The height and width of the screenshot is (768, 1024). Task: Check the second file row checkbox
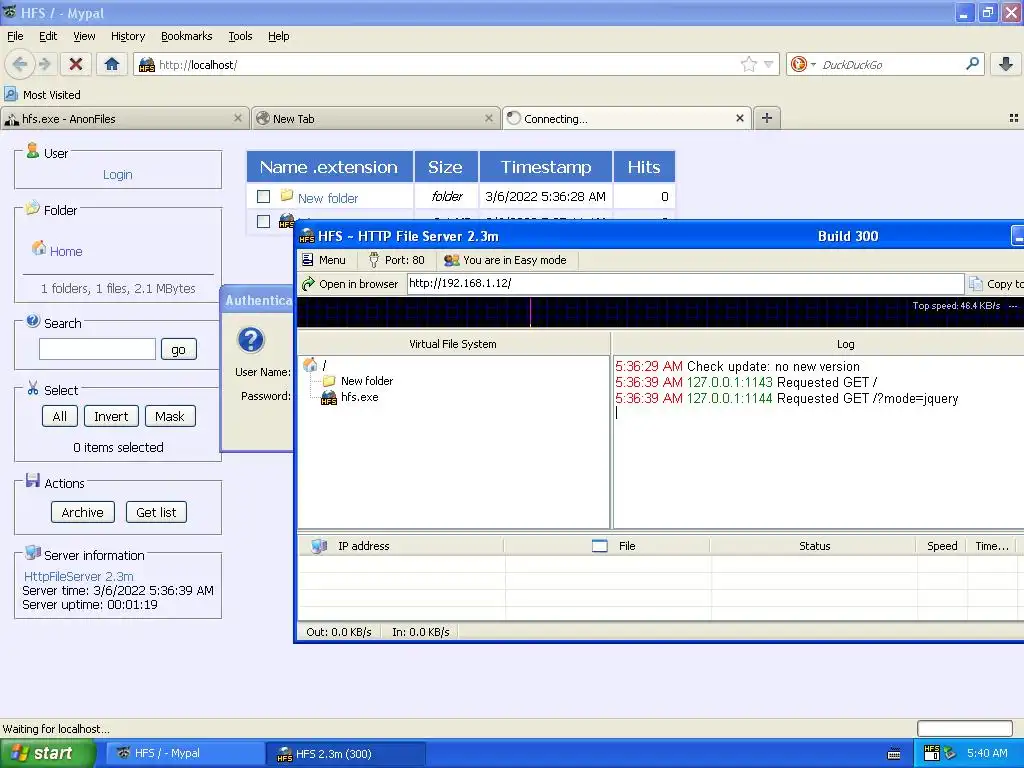263,221
